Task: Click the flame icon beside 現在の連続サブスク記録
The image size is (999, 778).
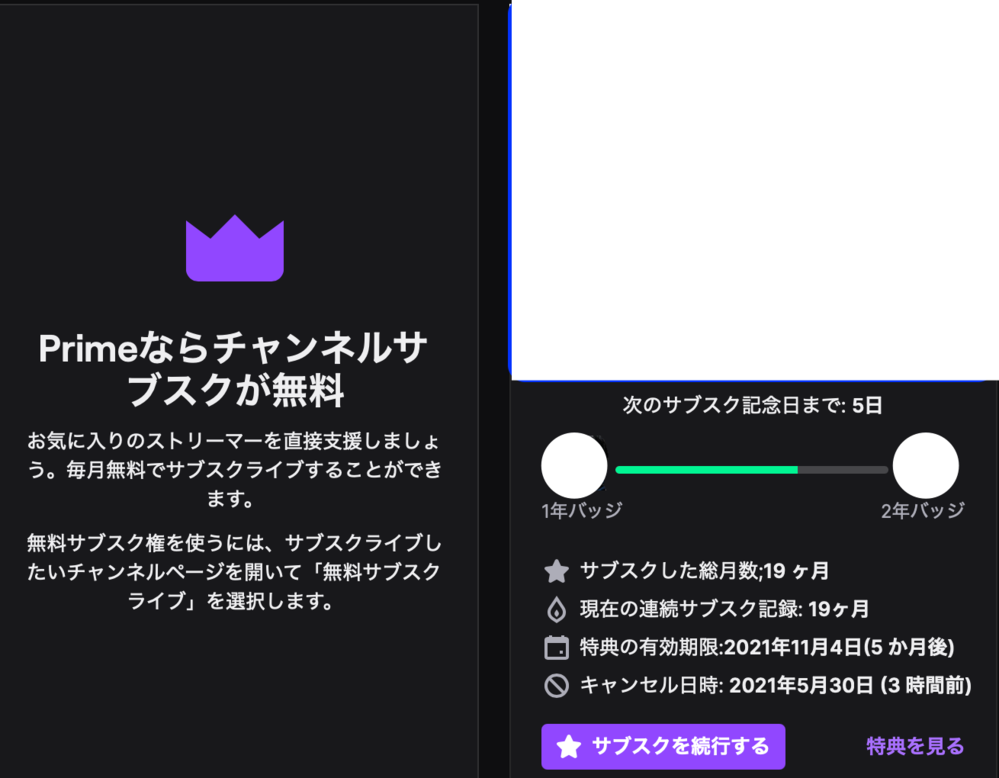Action: click(556, 610)
